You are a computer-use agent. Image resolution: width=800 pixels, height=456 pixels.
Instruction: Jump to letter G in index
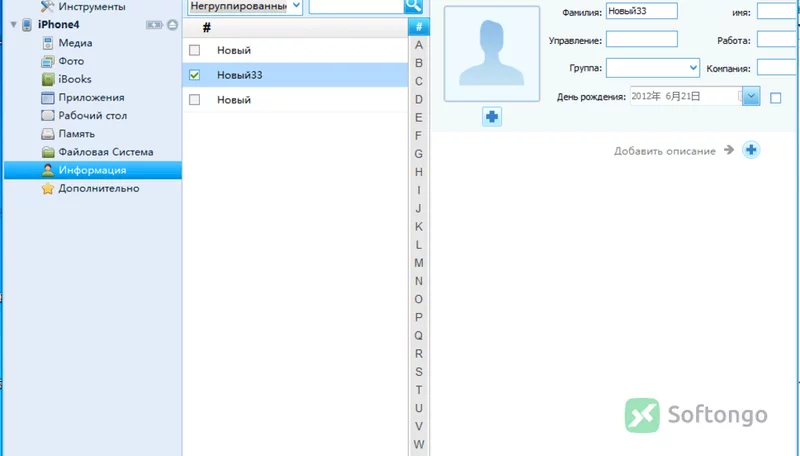(419, 154)
